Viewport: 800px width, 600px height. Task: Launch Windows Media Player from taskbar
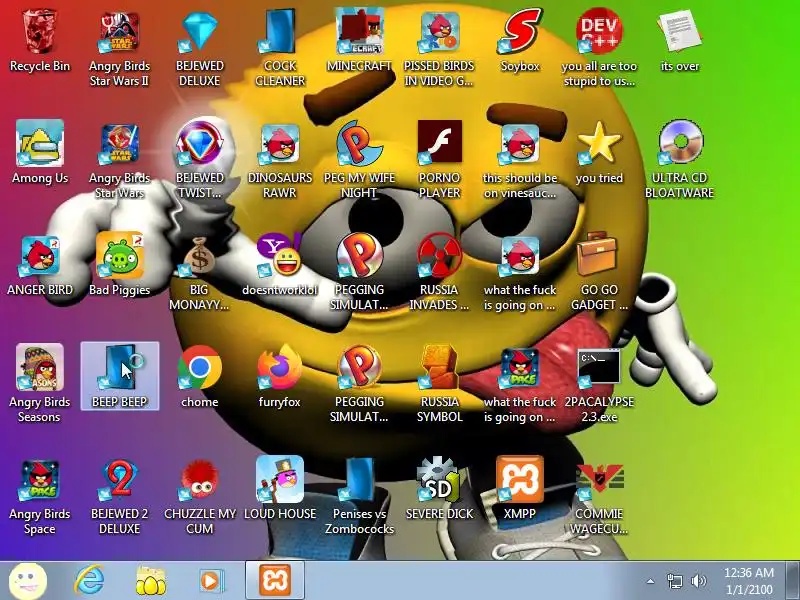[211, 581]
